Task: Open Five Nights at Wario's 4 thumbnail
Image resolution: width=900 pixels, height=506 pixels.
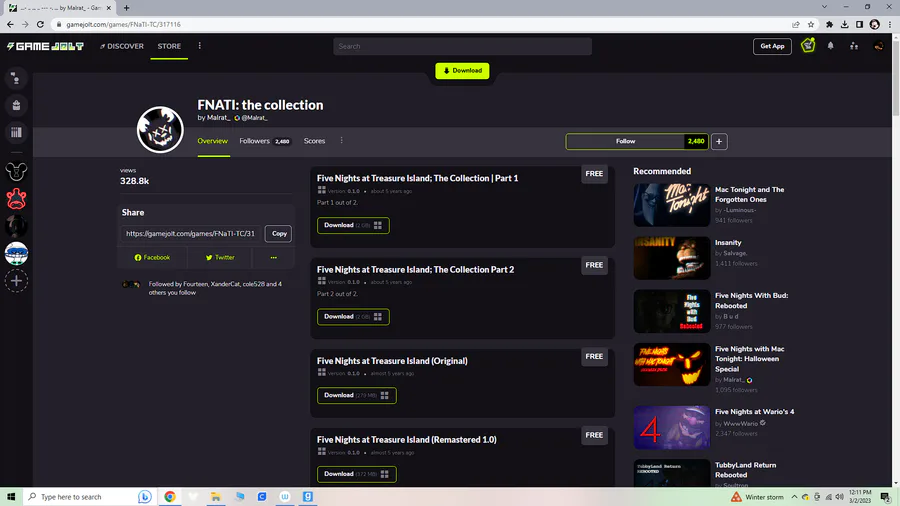Action: 672,427
